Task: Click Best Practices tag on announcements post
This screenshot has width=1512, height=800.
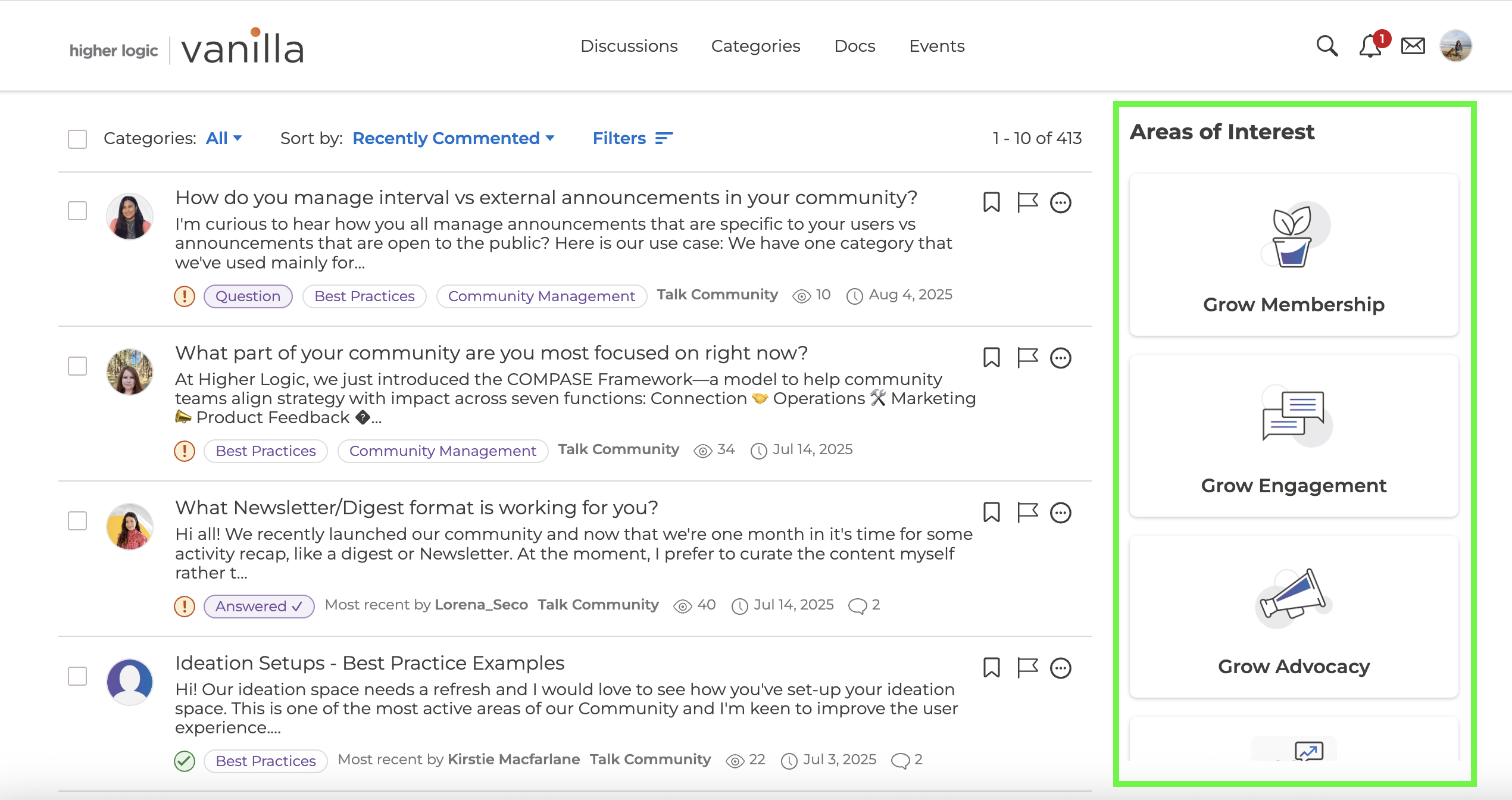Action: coord(364,296)
